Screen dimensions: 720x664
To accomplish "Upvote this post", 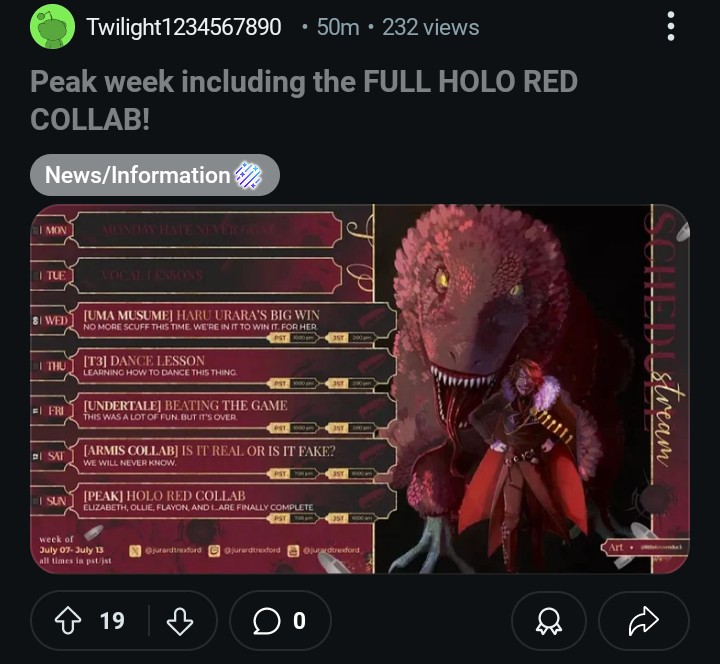I will tap(68, 620).
